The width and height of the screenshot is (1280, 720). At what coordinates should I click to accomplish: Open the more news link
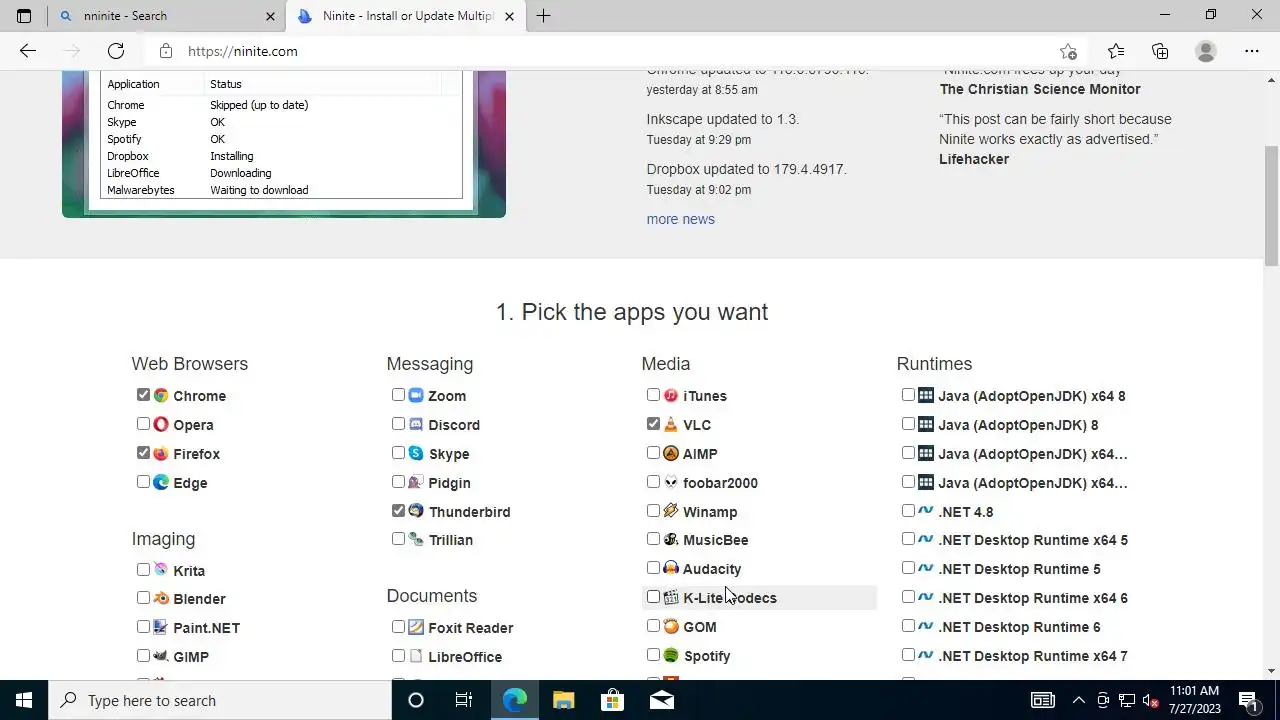point(680,219)
